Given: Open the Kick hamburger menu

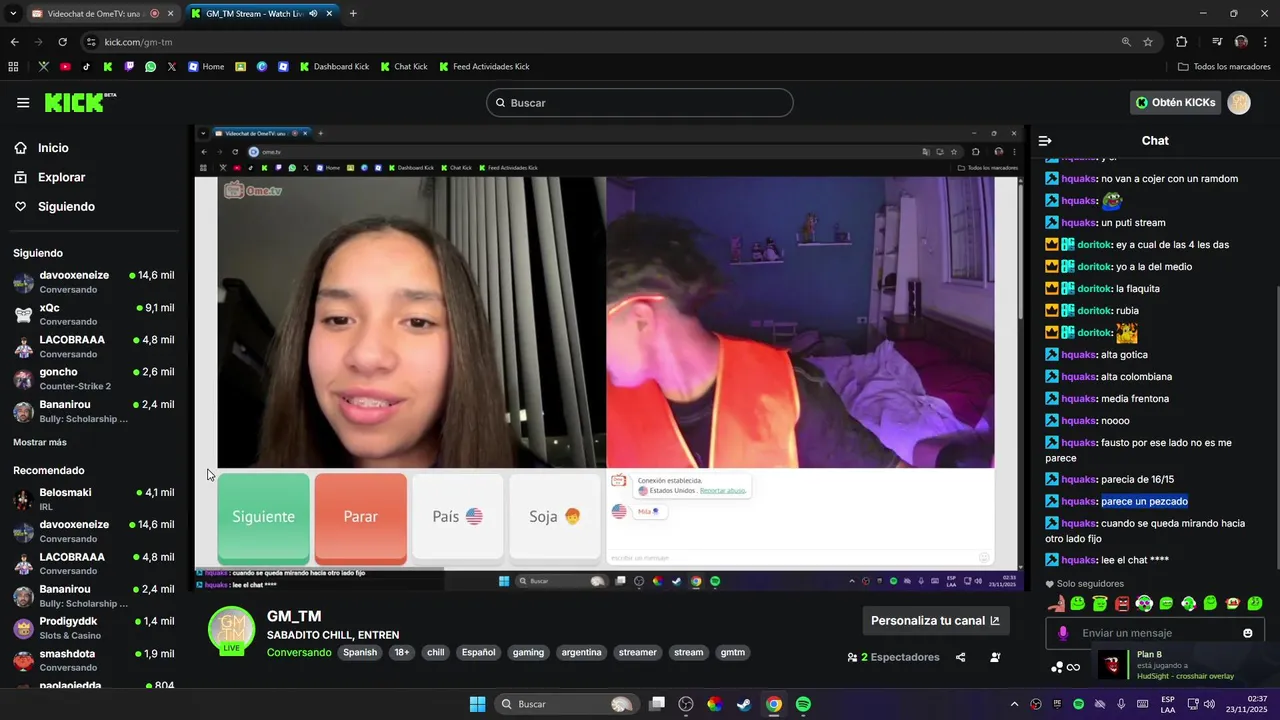Looking at the screenshot, I should tap(23, 102).
